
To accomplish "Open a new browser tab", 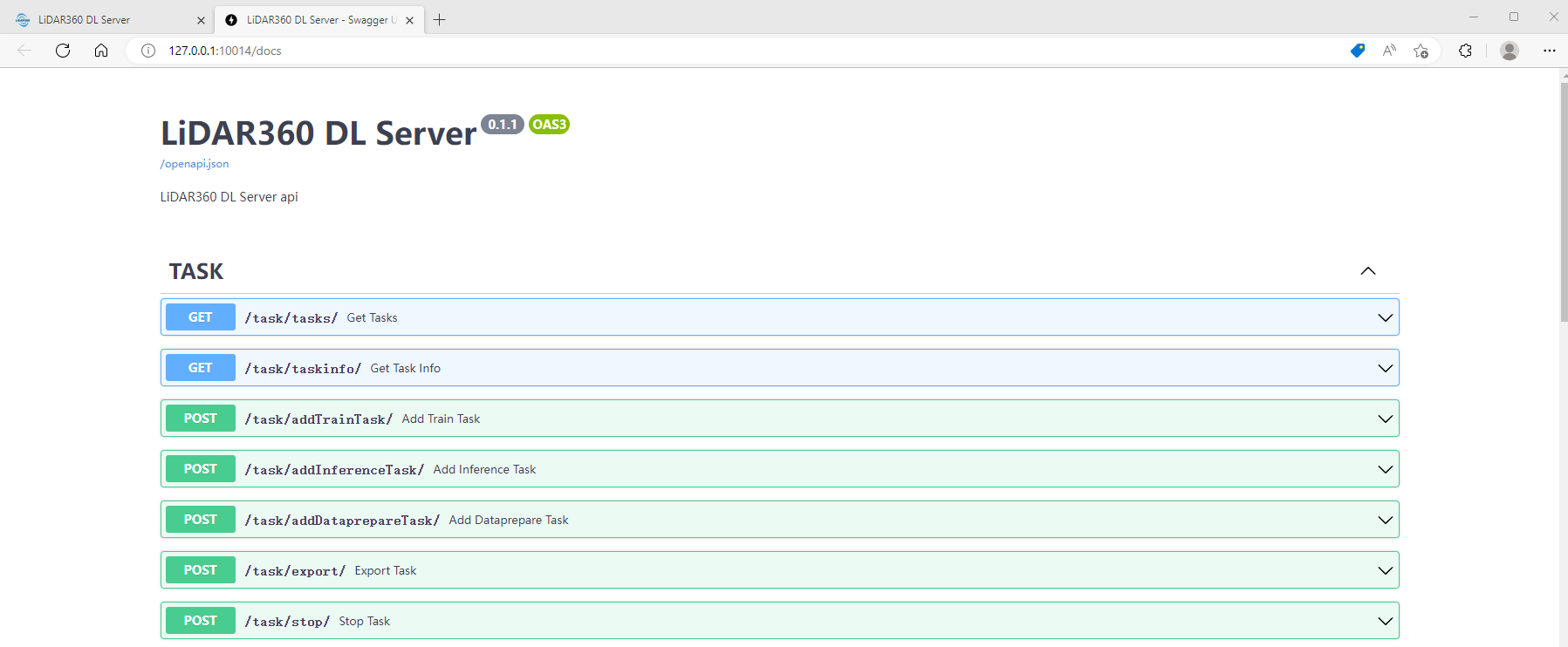I will coord(439,19).
